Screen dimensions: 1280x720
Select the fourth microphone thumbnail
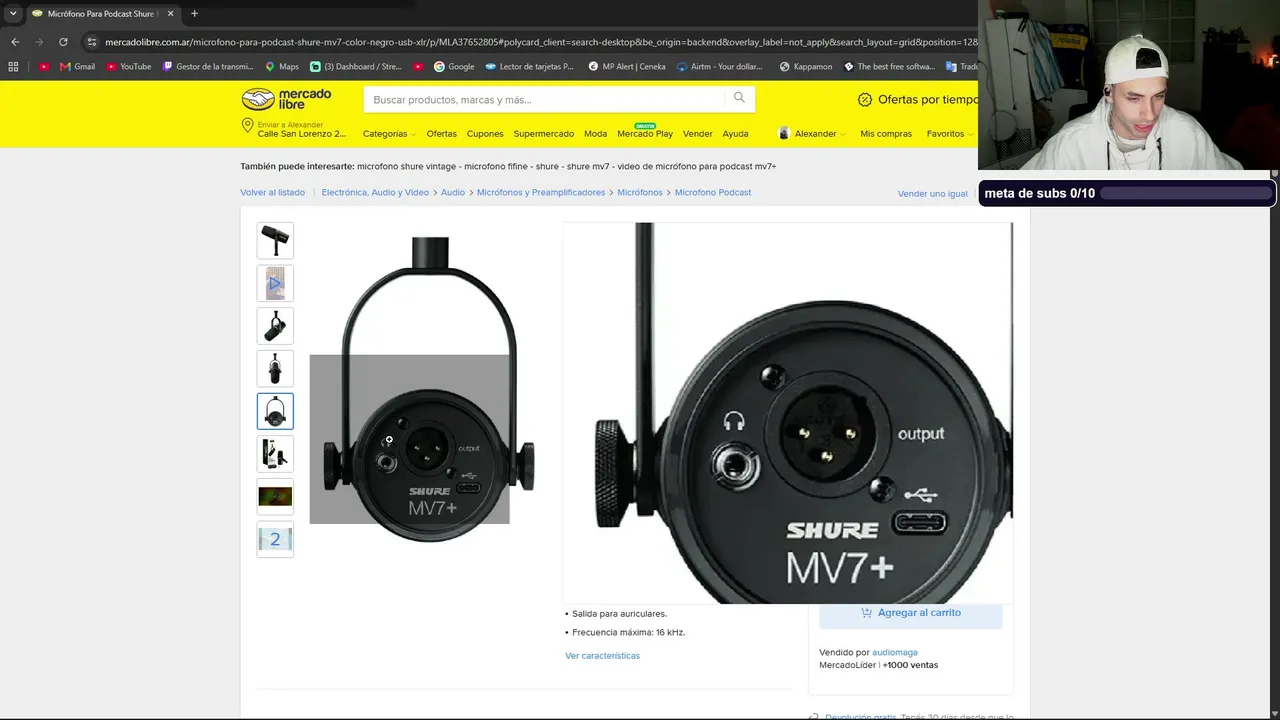[275, 369]
